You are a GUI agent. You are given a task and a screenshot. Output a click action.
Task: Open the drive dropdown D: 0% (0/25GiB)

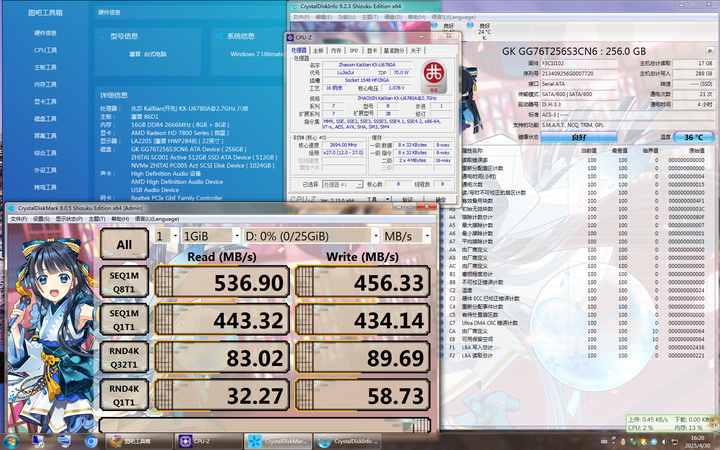tap(311, 236)
